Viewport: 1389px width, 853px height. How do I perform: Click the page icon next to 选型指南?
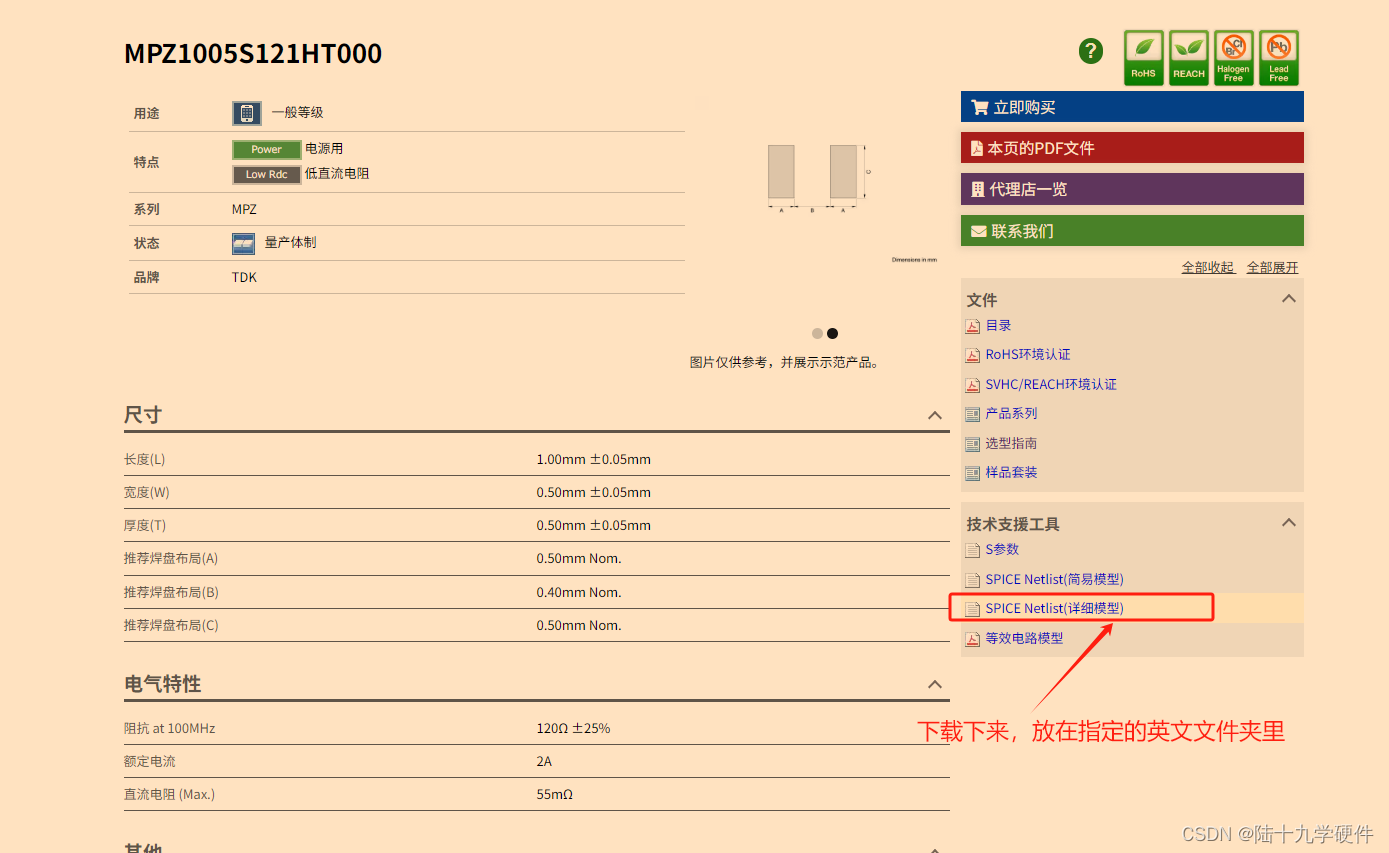coord(972,444)
